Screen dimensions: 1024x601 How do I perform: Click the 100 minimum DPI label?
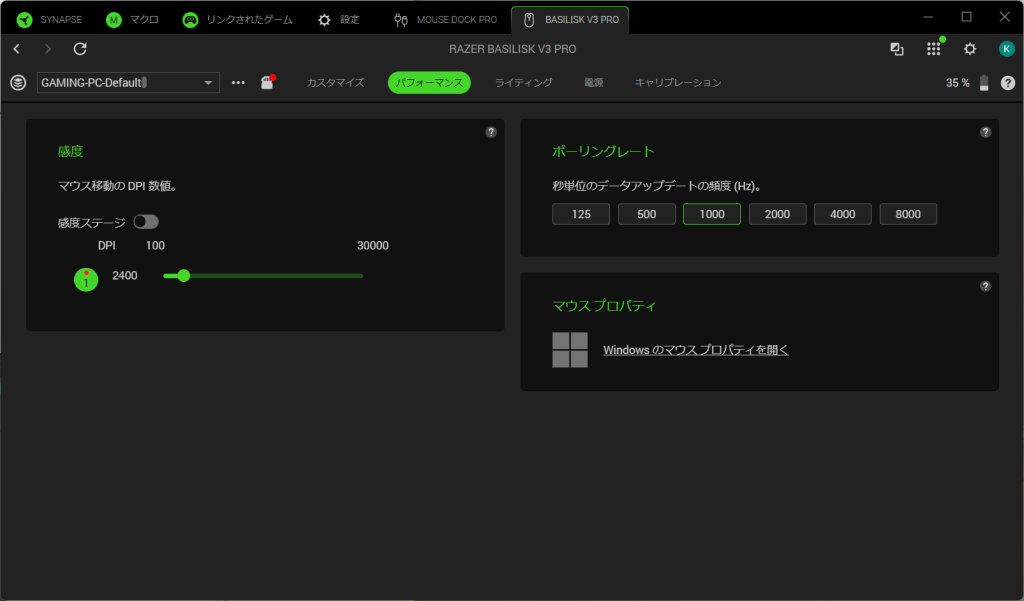155,246
